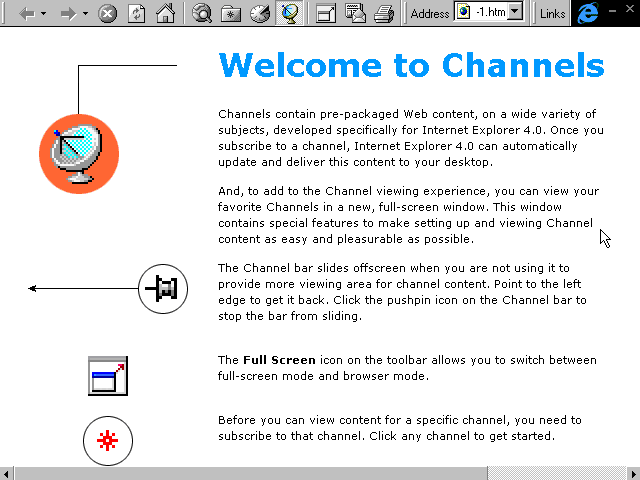Show the History pane icon

pyautogui.click(x=260, y=13)
